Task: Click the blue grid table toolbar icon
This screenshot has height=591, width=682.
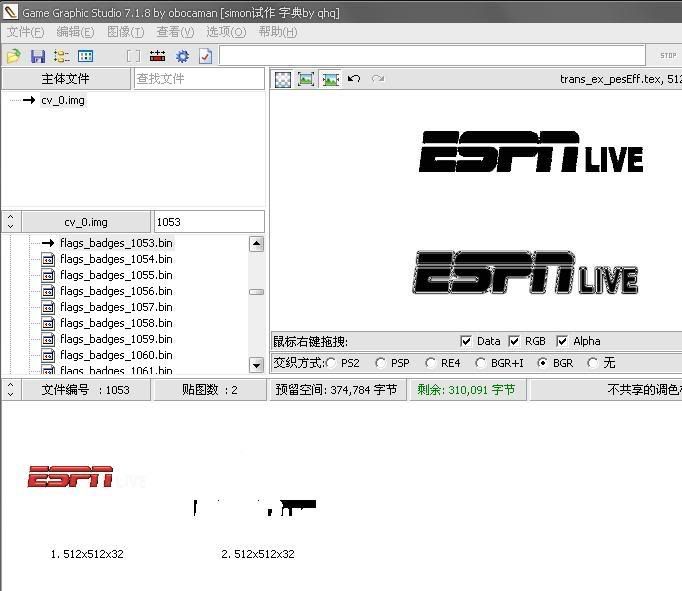Action: (85, 56)
